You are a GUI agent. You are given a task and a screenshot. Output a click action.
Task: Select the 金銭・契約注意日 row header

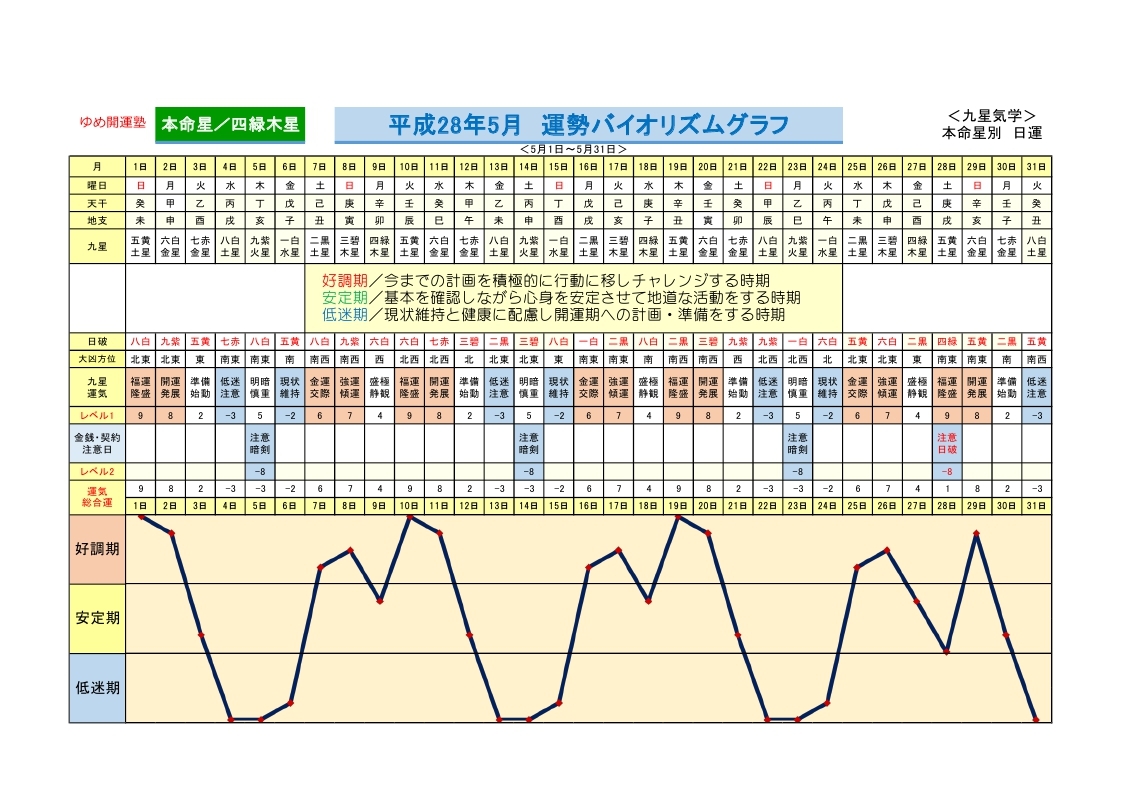pos(97,442)
